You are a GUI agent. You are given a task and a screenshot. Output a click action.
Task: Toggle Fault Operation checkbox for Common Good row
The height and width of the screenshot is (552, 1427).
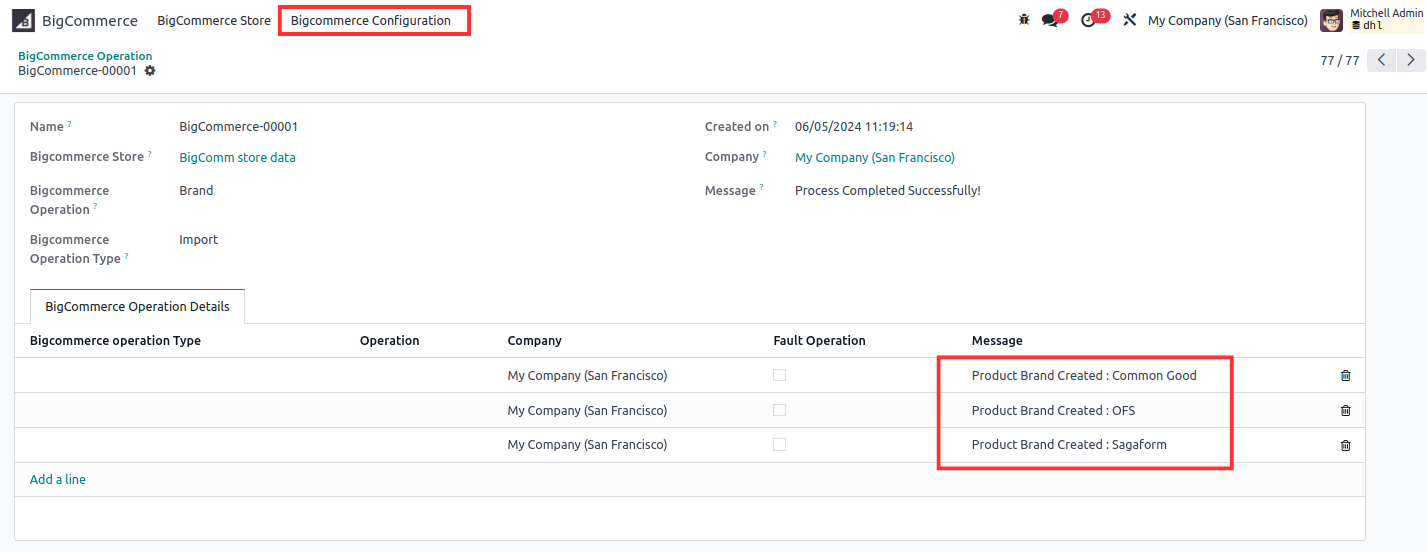click(779, 375)
